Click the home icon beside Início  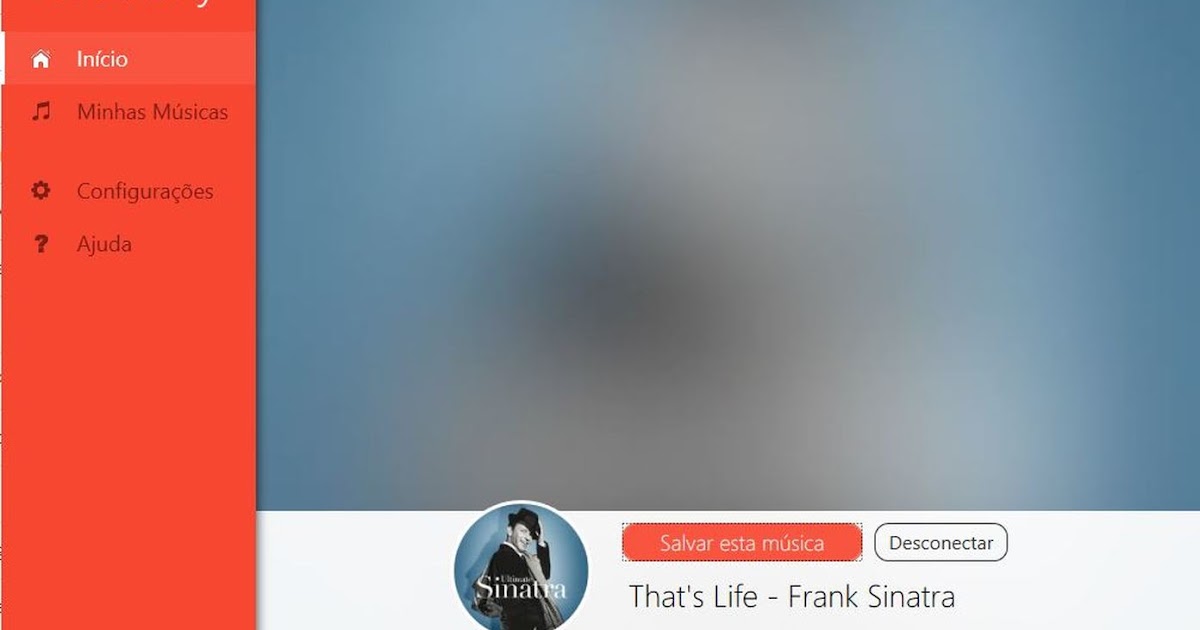(x=41, y=59)
